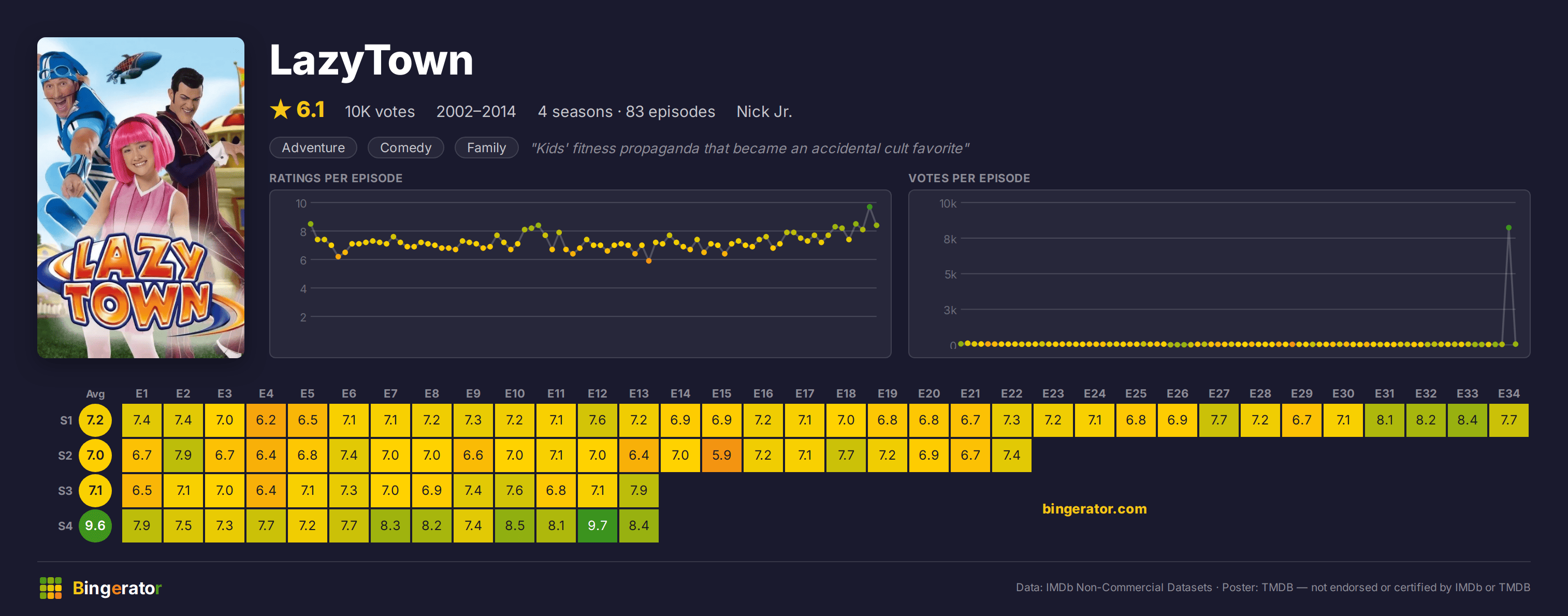This screenshot has height=616, width=1568.
Task: Click the S3 average 7.1 circle
Action: 95,491
